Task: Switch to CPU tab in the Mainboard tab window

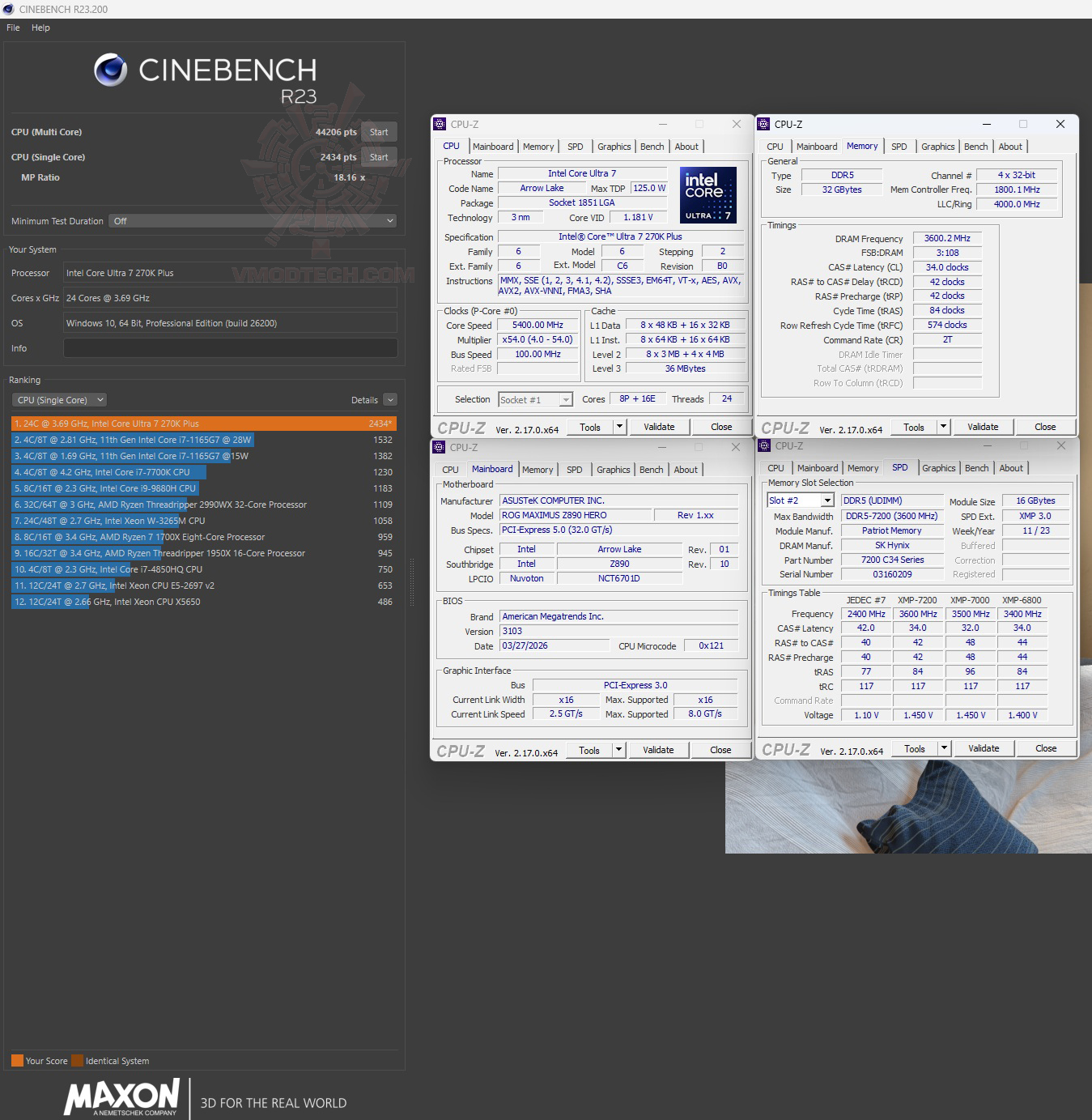Action: 451,470
